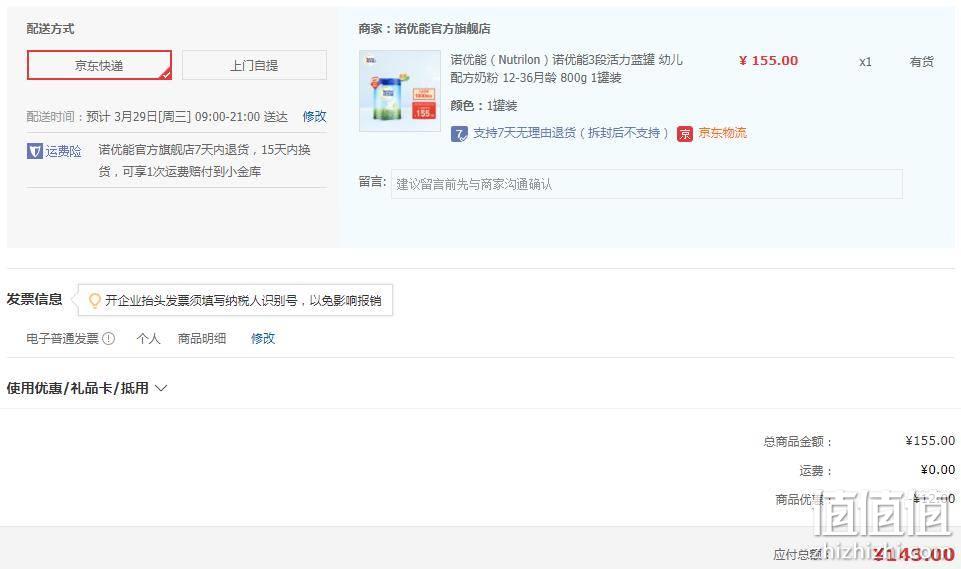Open the 诺优能 Nutrilon product title
Screen dimensions: 961x569
[x=566, y=68]
